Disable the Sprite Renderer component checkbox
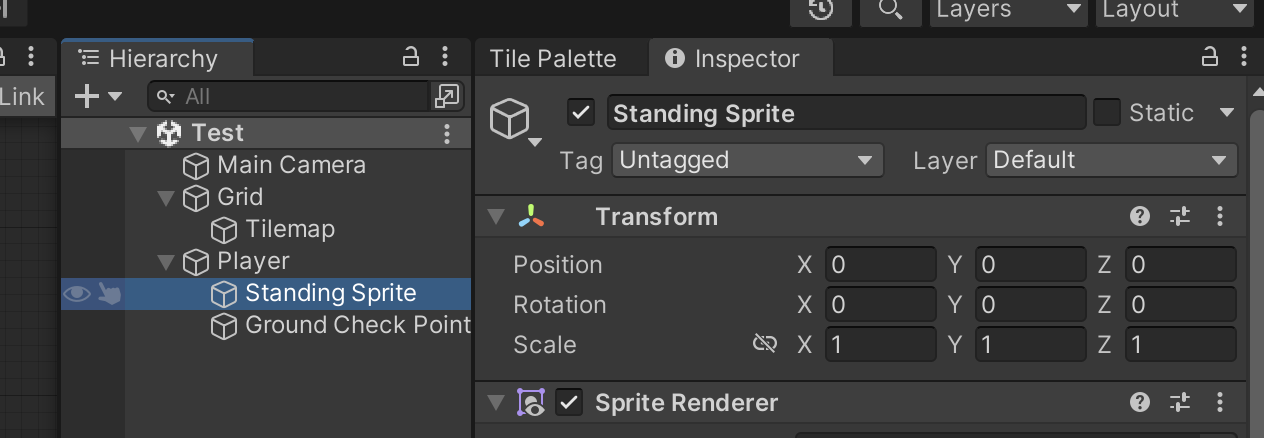This screenshot has width=1264, height=438. tap(569, 403)
